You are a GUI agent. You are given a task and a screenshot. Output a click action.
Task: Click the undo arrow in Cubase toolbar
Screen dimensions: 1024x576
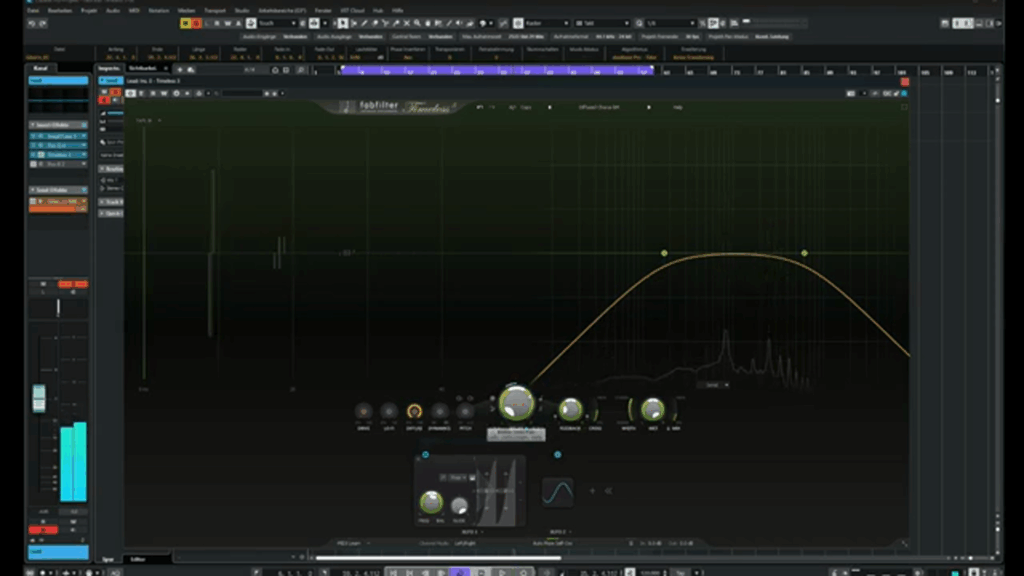click(x=32, y=24)
